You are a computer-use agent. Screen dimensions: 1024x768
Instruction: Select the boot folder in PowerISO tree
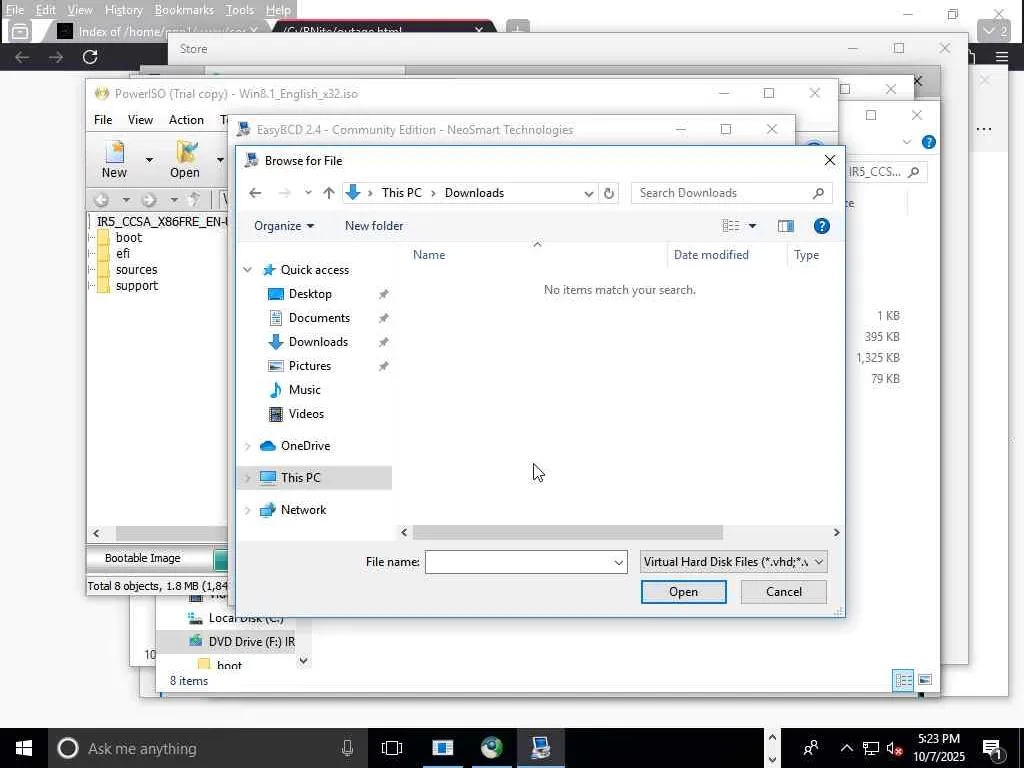129,238
